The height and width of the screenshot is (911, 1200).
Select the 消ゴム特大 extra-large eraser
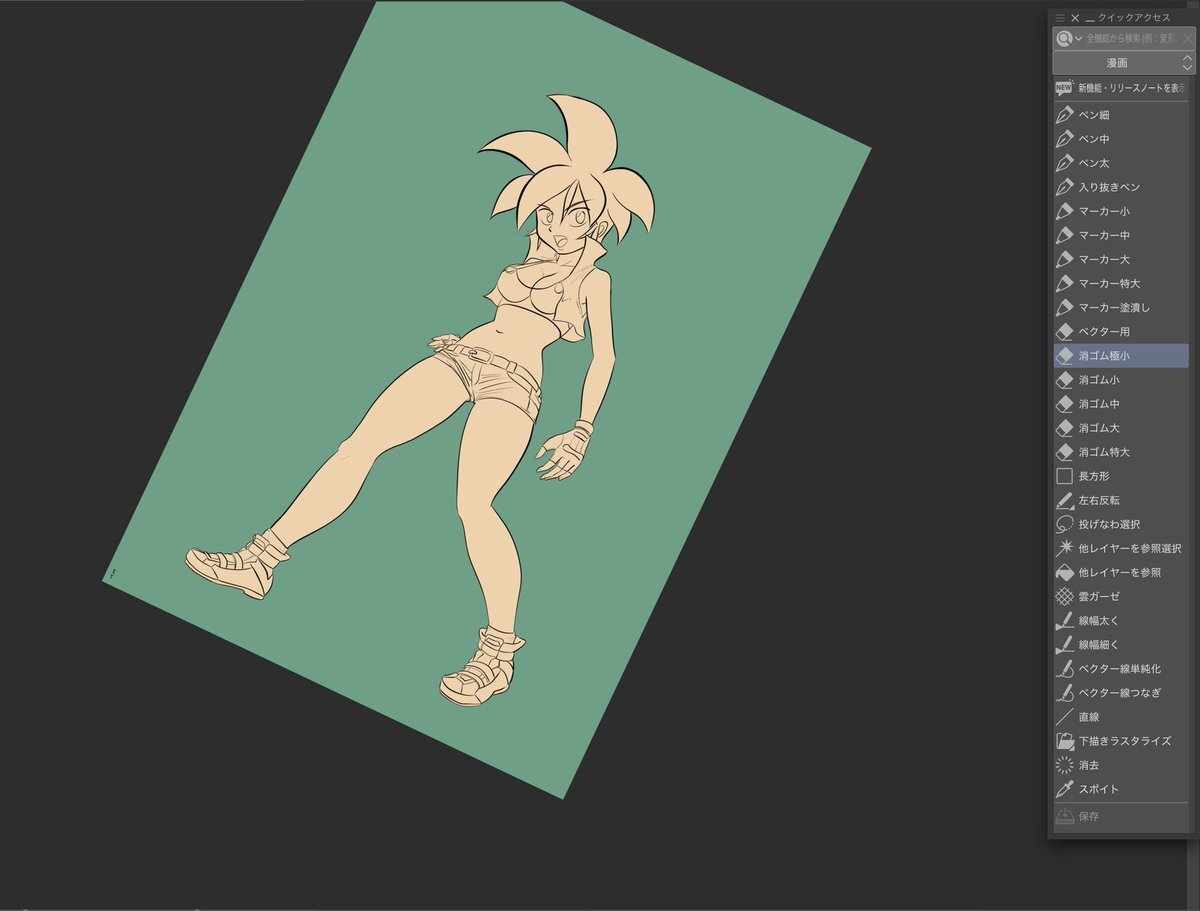(1120, 452)
